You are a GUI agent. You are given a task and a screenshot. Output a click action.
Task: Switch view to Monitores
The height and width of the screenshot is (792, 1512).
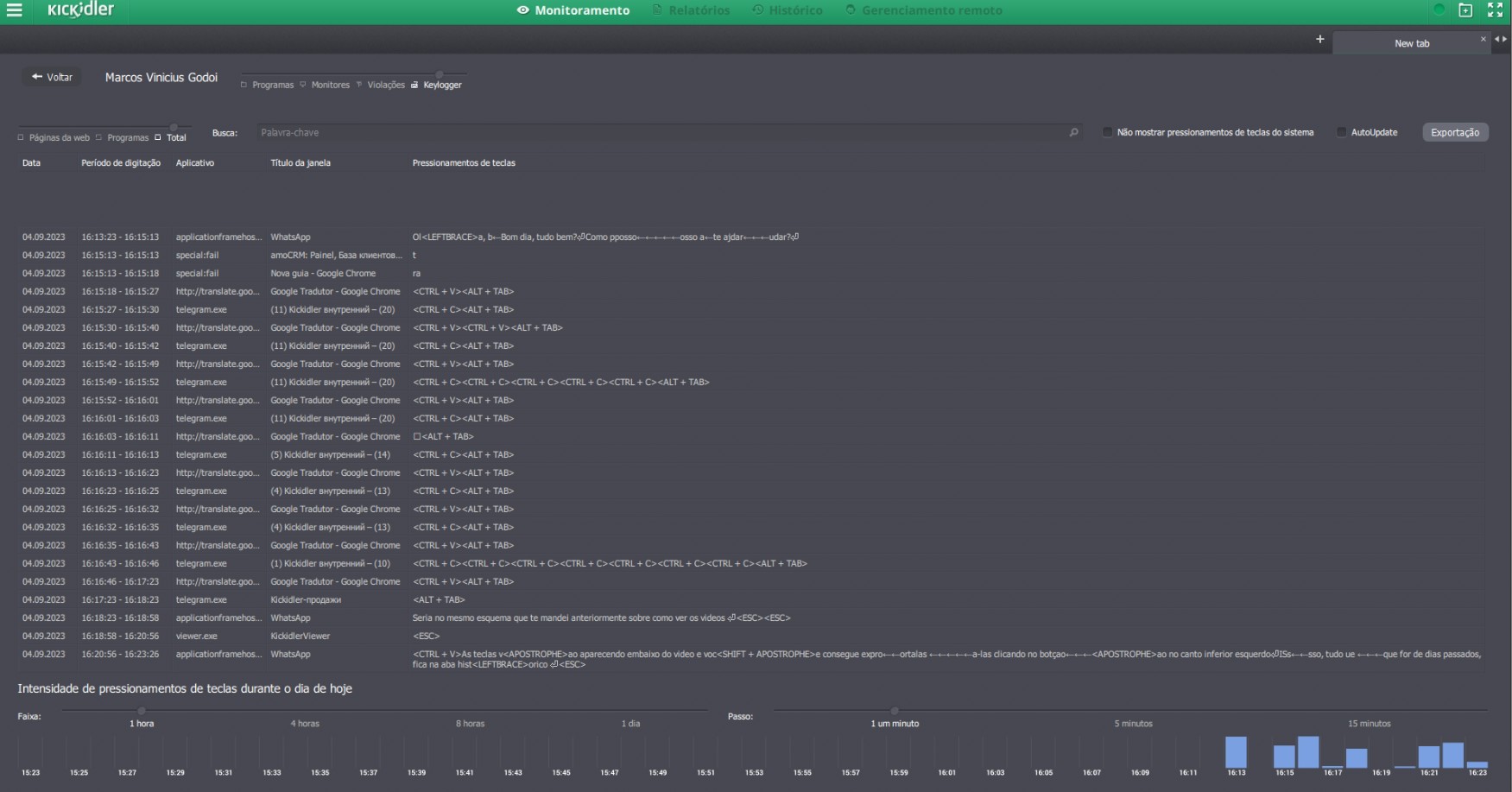click(x=325, y=85)
